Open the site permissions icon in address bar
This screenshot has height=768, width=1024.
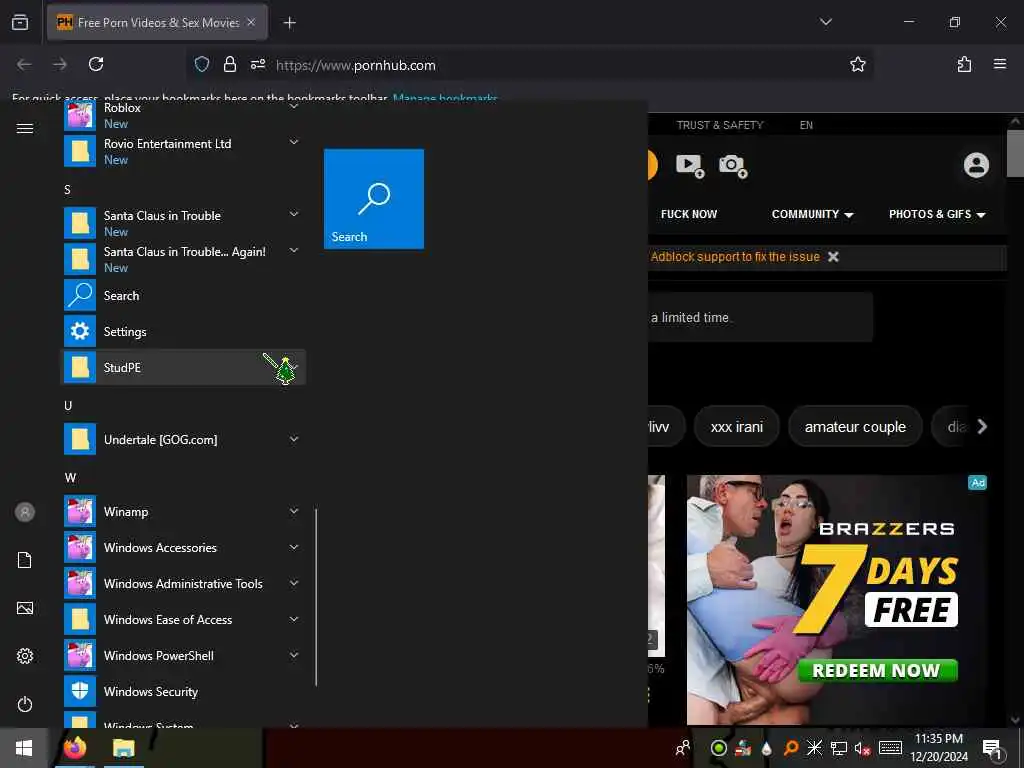click(258, 64)
